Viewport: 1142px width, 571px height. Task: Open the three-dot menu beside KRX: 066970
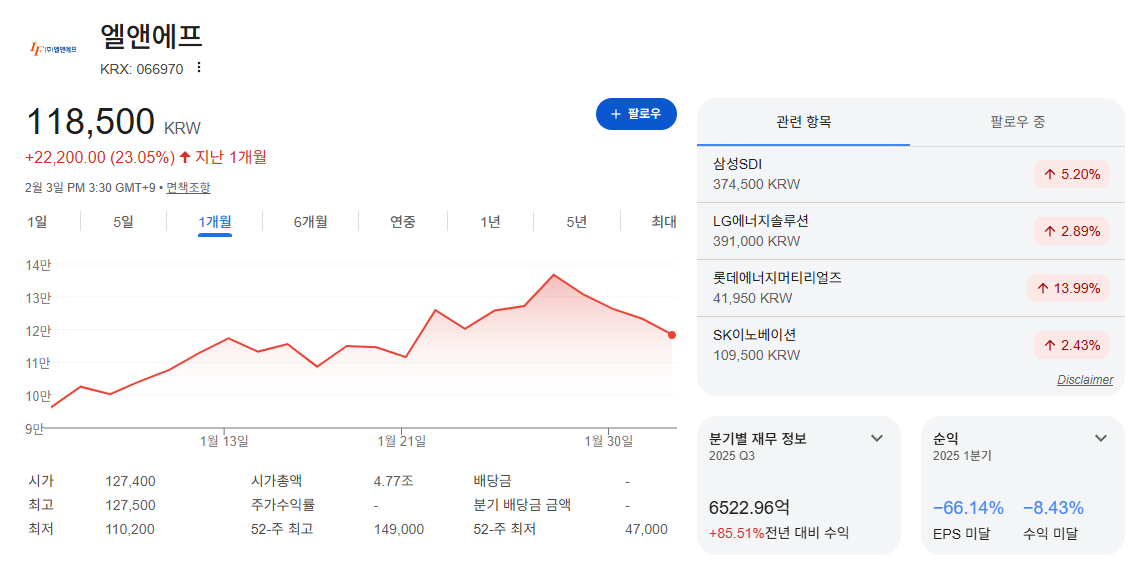click(x=198, y=68)
